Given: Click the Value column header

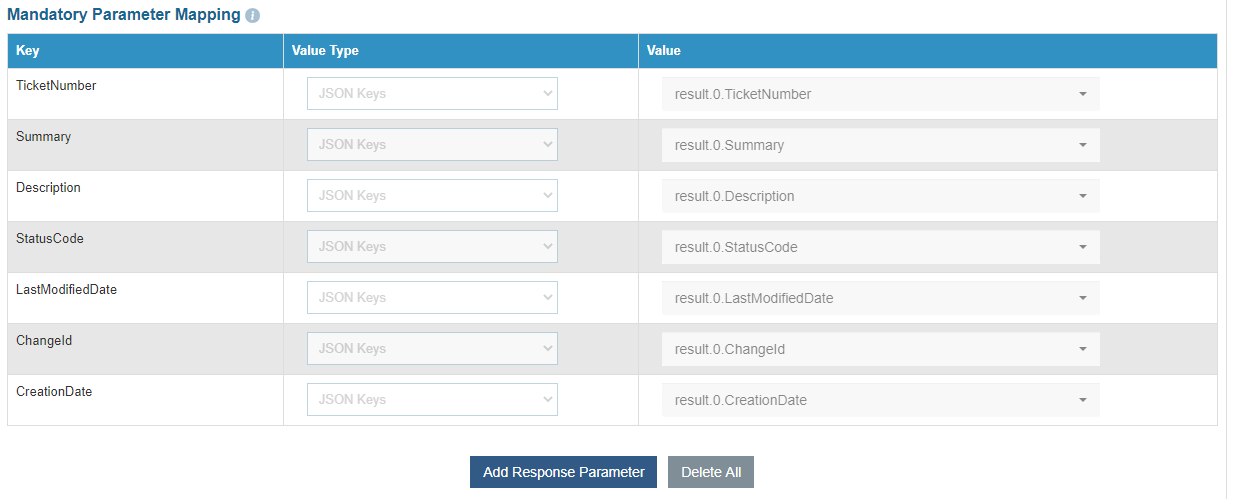Looking at the screenshot, I should pyautogui.click(x=664, y=51).
